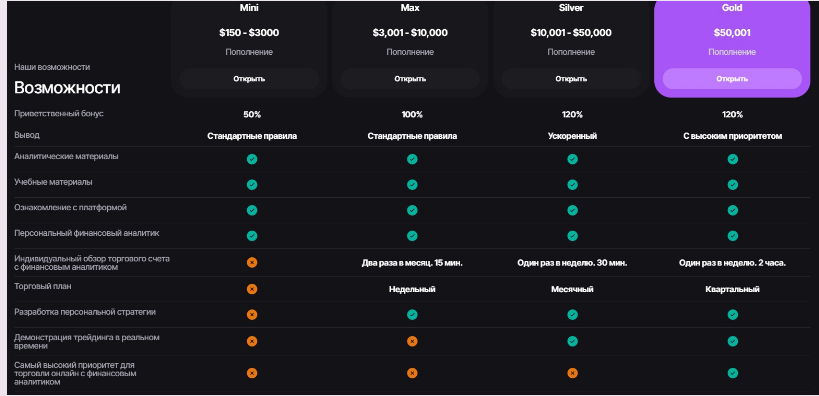Click orange cross for Демонстрация трейдинга under Mini
Image resolution: width=819 pixels, height=396 pixels.
tap(252, 341)
